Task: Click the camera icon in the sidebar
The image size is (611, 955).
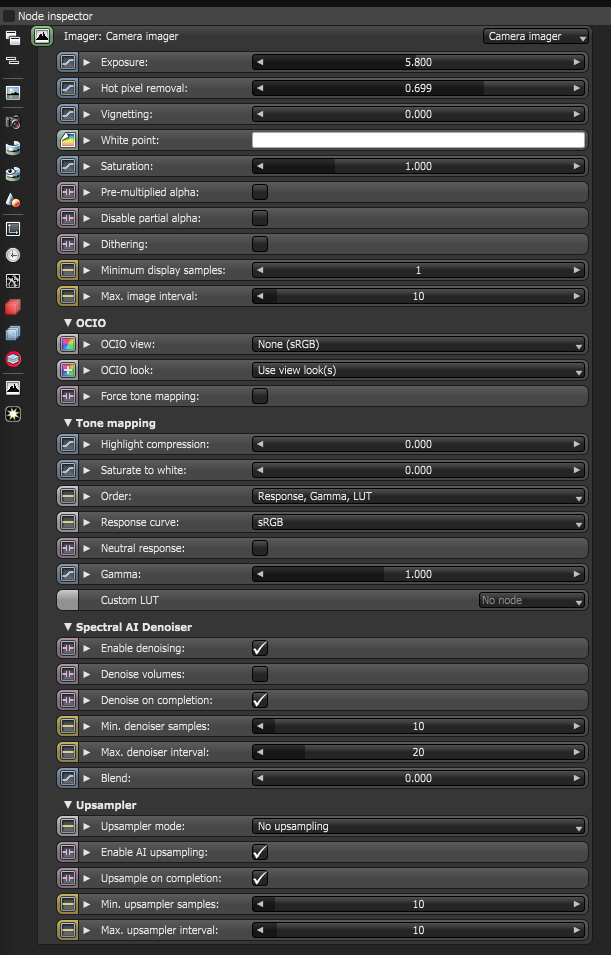Action: pos(13,121)
